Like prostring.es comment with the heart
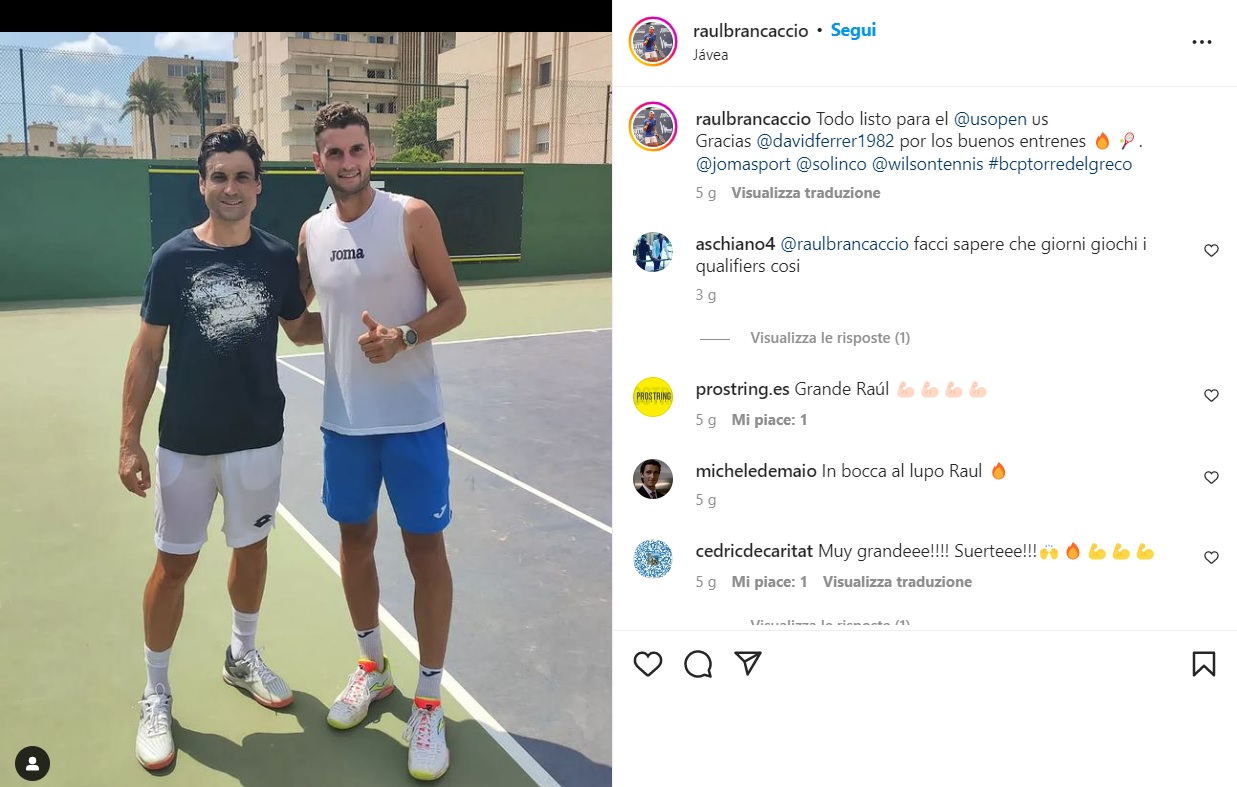The width and height of the screenshot is (1237, 787). 1211,395
